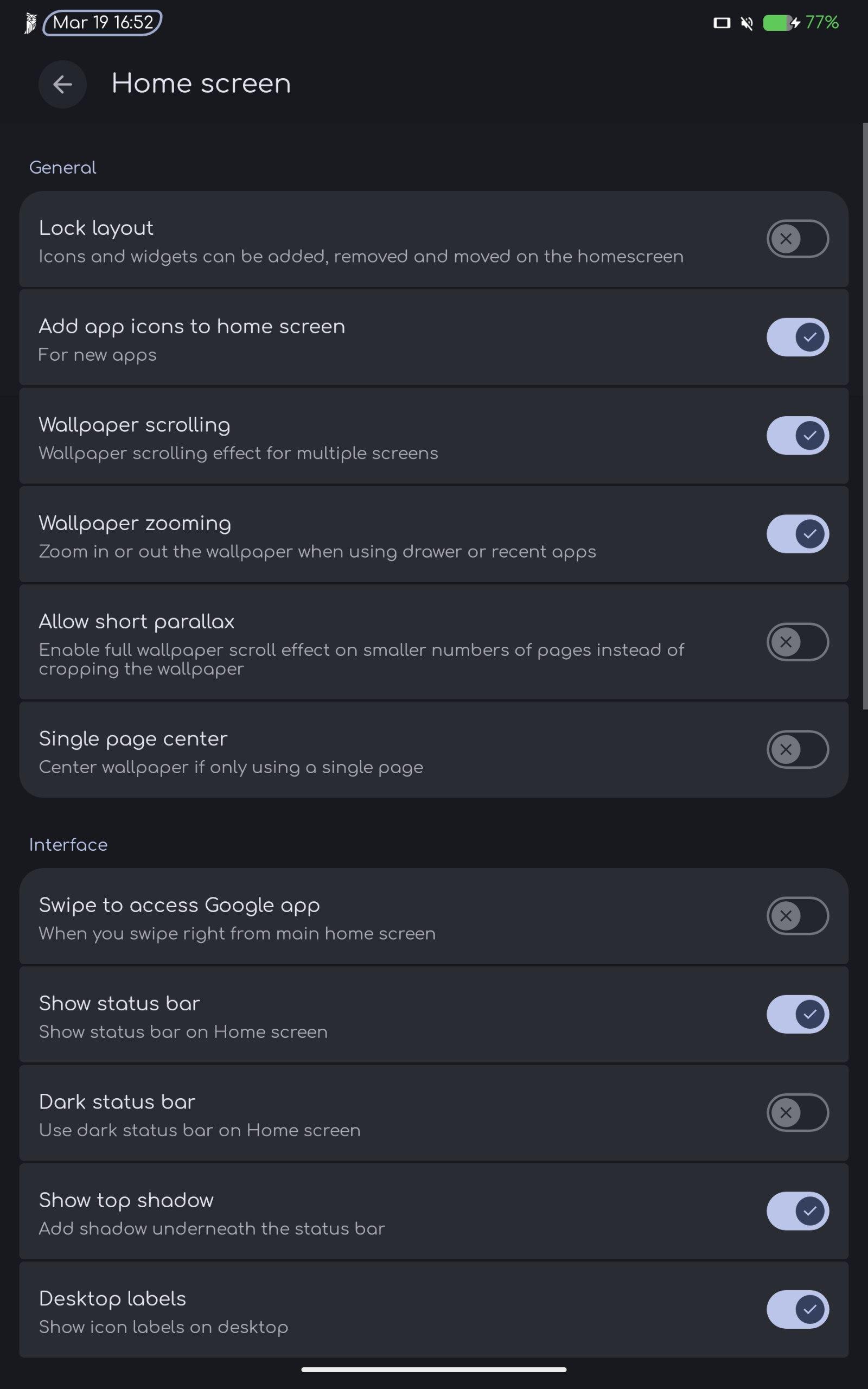The width and height of the screenshot is (868, 1389).
Task: Enable Allow short parallax
Action: [797, 642]
